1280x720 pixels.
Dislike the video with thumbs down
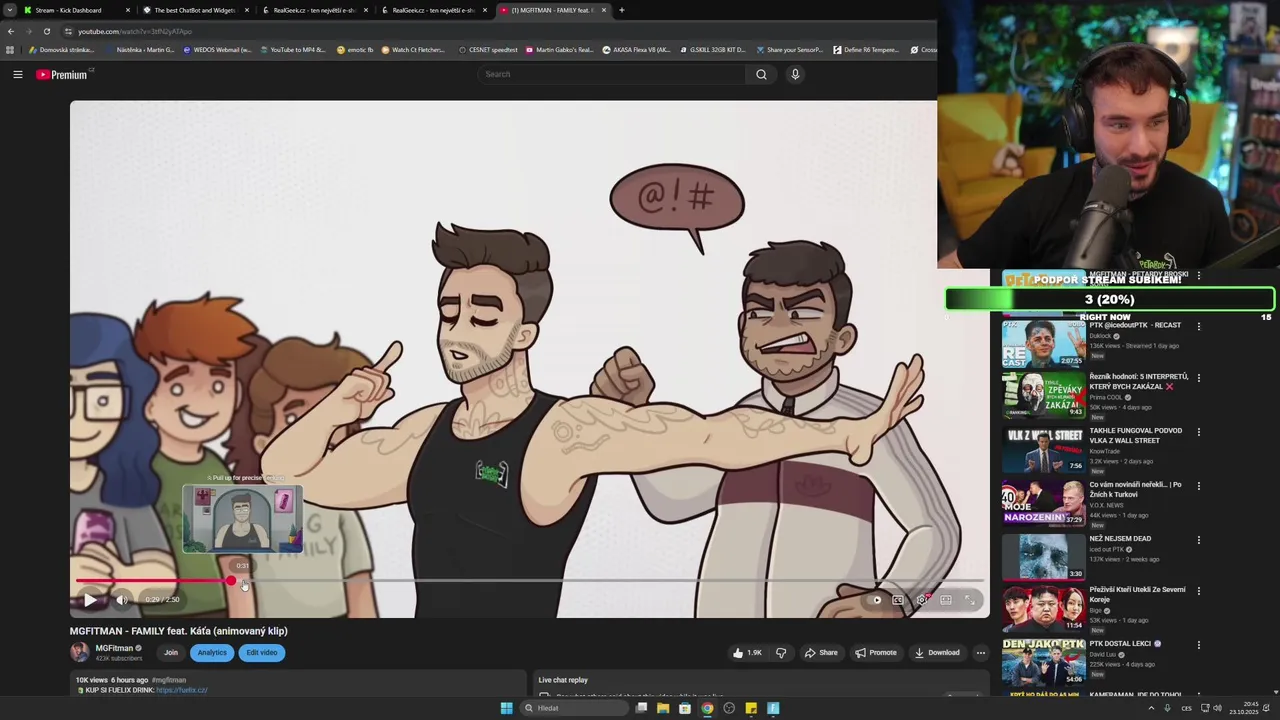(781, 653)
